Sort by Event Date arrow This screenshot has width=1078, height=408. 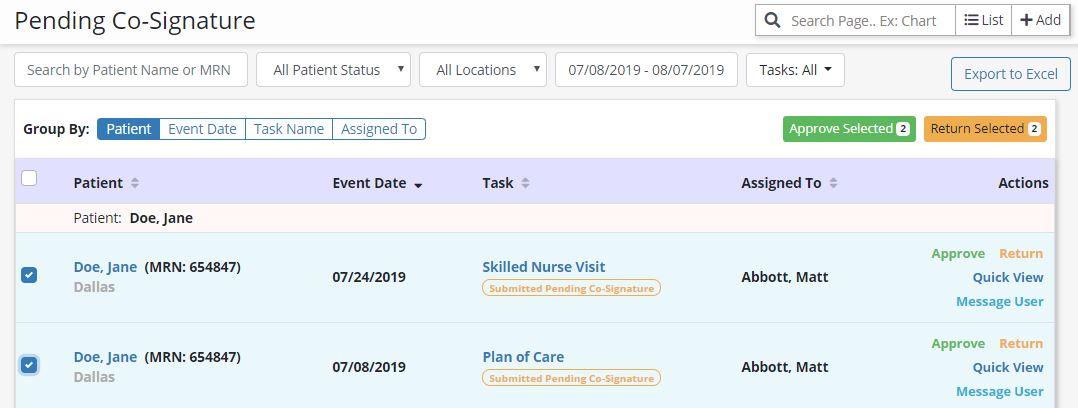coord(418,185)
